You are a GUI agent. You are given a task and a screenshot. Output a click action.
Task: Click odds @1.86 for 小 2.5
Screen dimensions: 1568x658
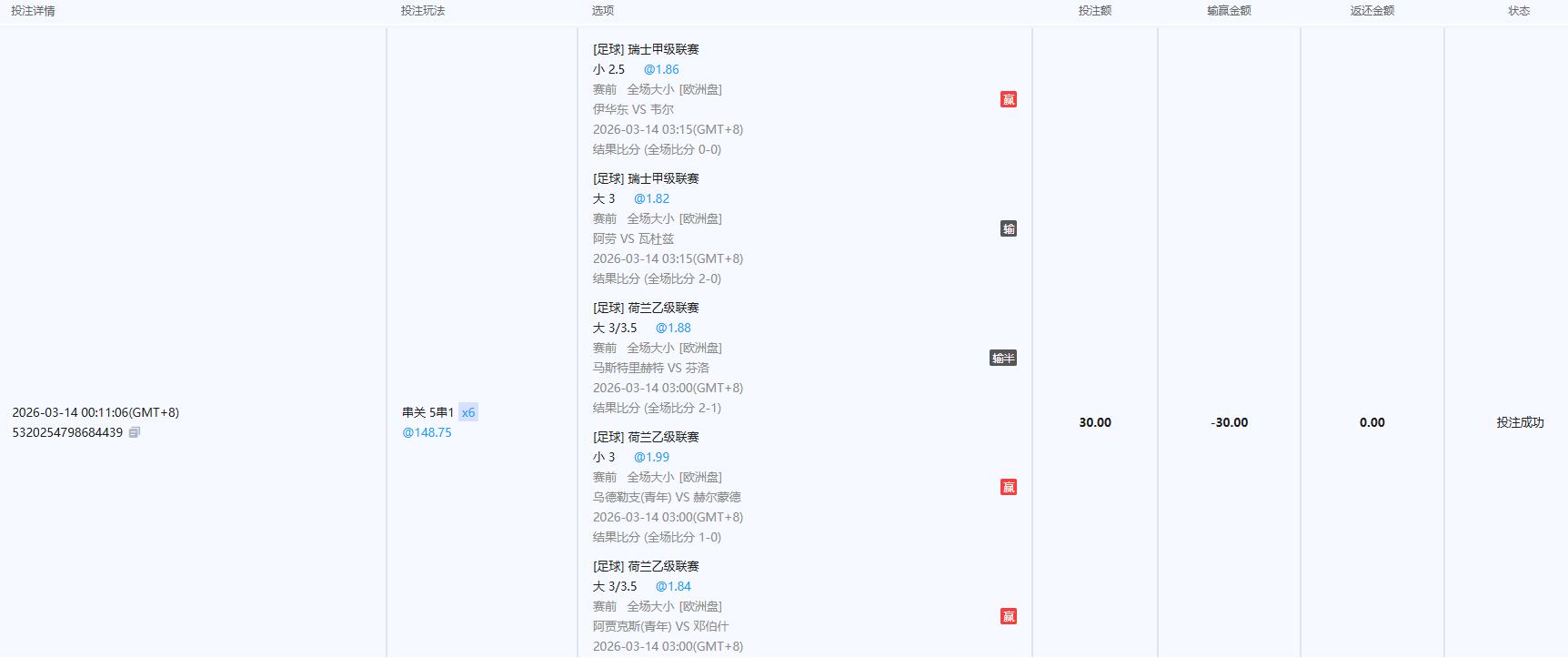coord(661,70)
